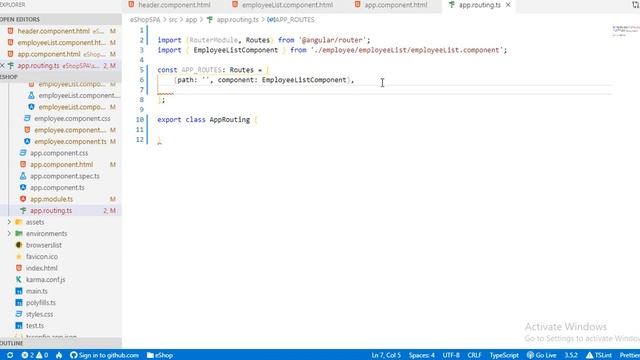The height and width of the screenshot is (360, 640).
Task: Close the app.routing.ts tab
Action: click(508, 5)
